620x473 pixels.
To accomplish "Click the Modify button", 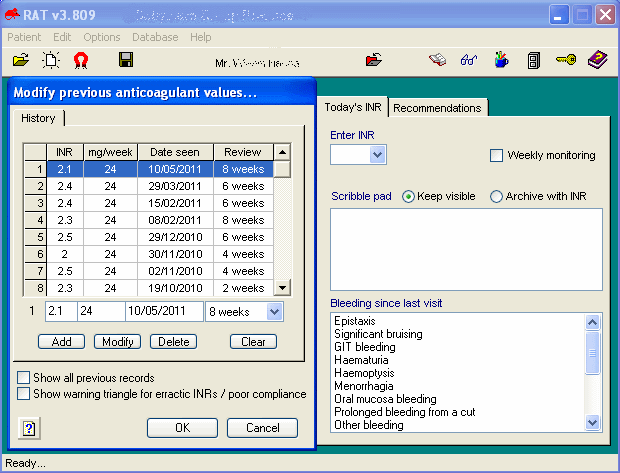I will coord(117,342).
